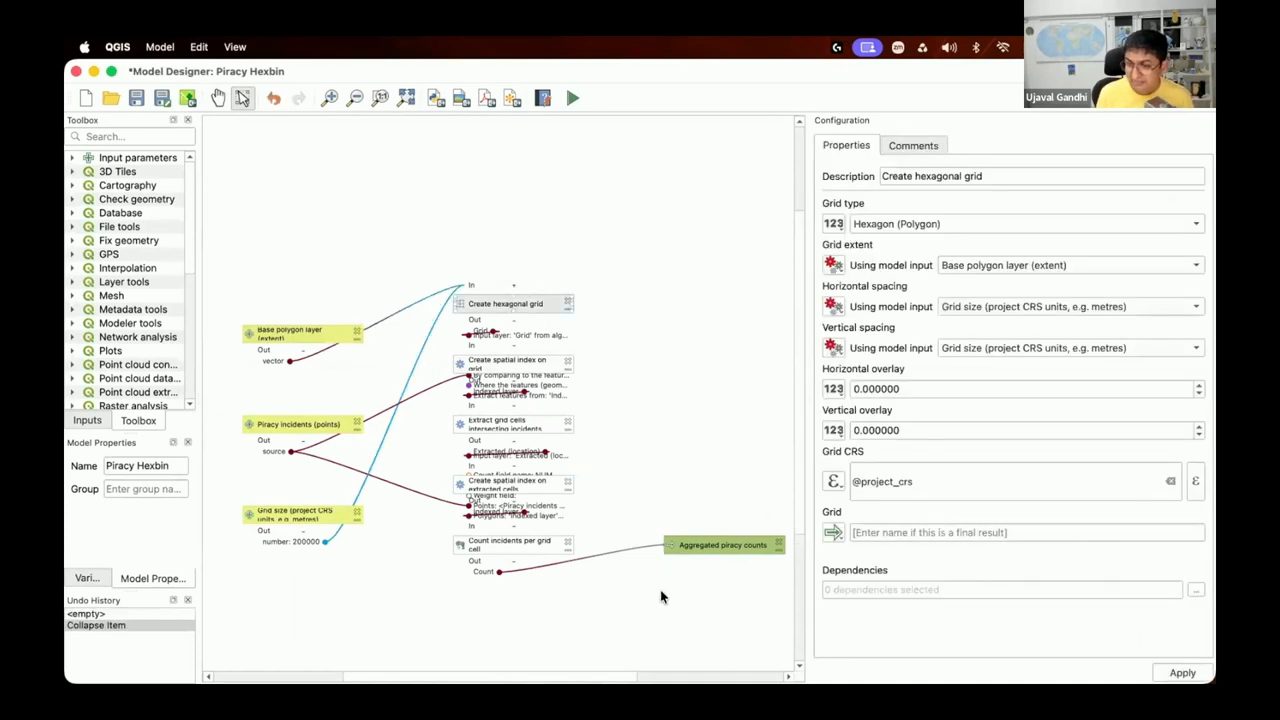Open an existing model file
This screenshot has height=720, width=1280.
[x=111, y=98]
